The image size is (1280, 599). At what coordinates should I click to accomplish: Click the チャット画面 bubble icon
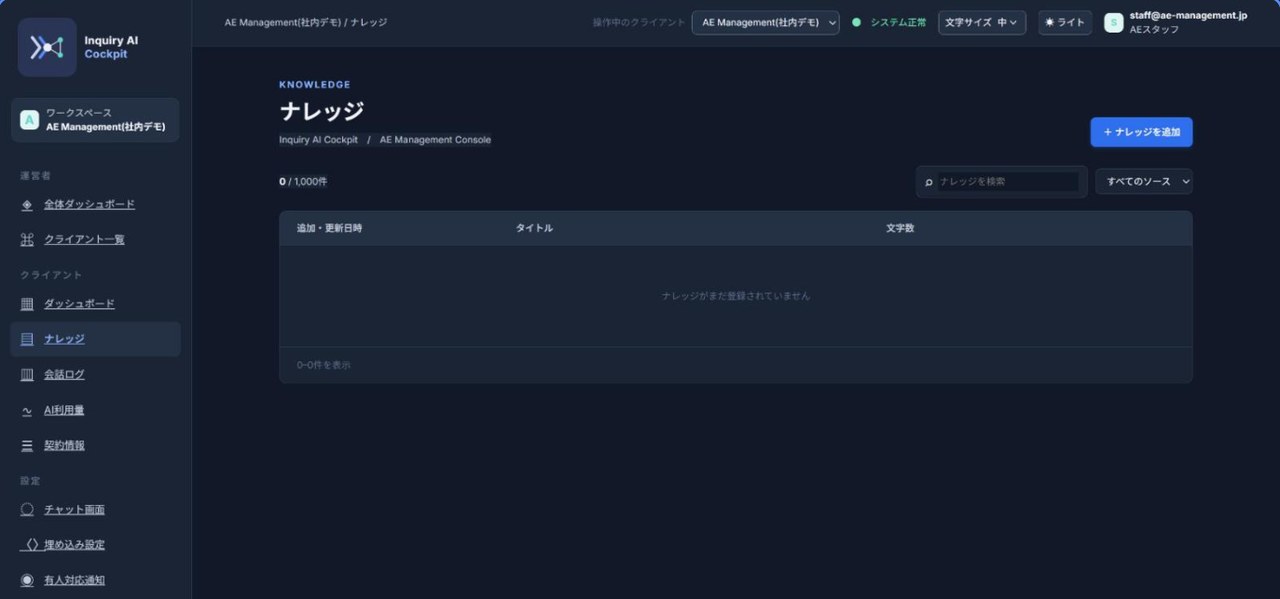pos(27,510)
